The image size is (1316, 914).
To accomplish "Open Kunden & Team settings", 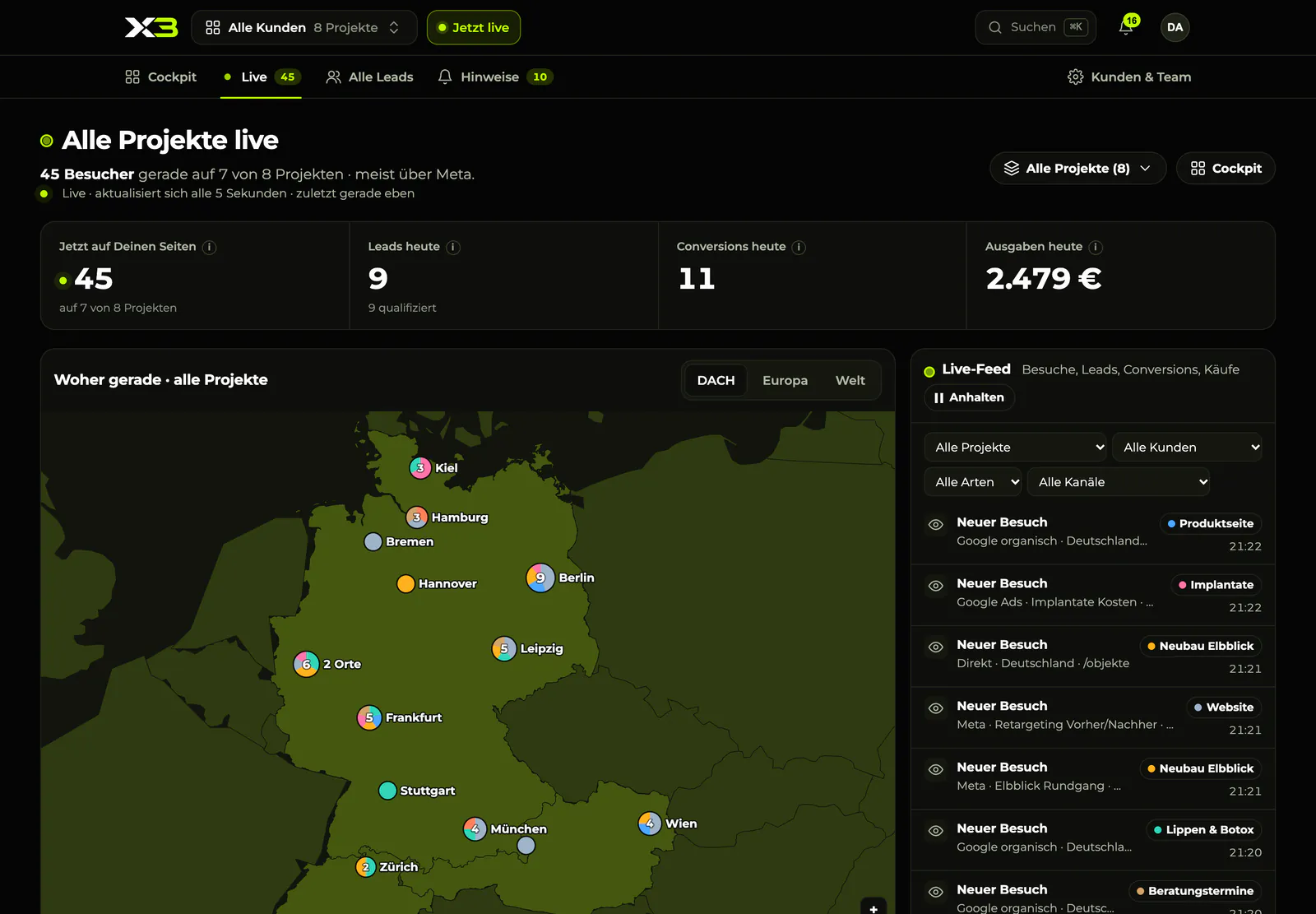I will pos(1129,77).
